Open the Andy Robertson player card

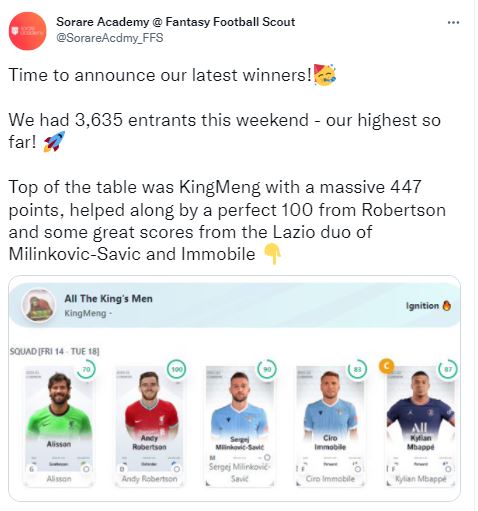pos(149,426)
